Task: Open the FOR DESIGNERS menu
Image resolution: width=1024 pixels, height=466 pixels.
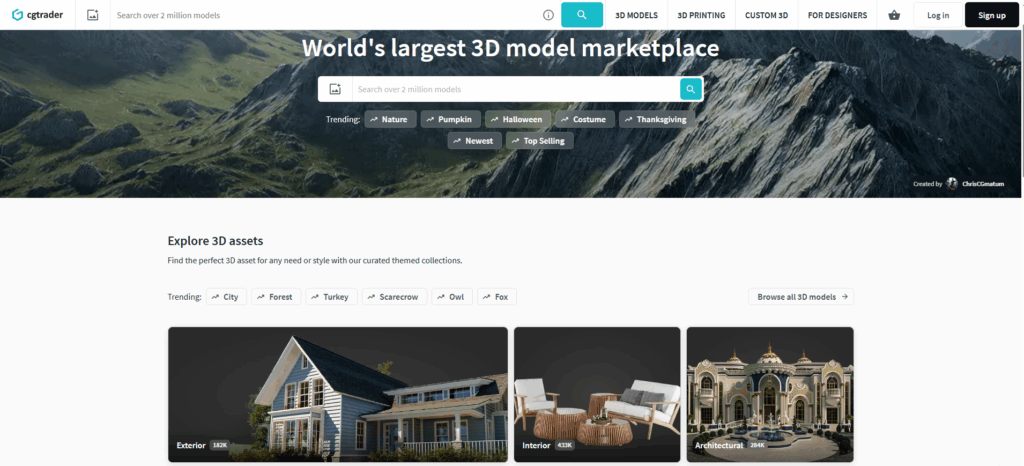Action: tap(837, 15)
